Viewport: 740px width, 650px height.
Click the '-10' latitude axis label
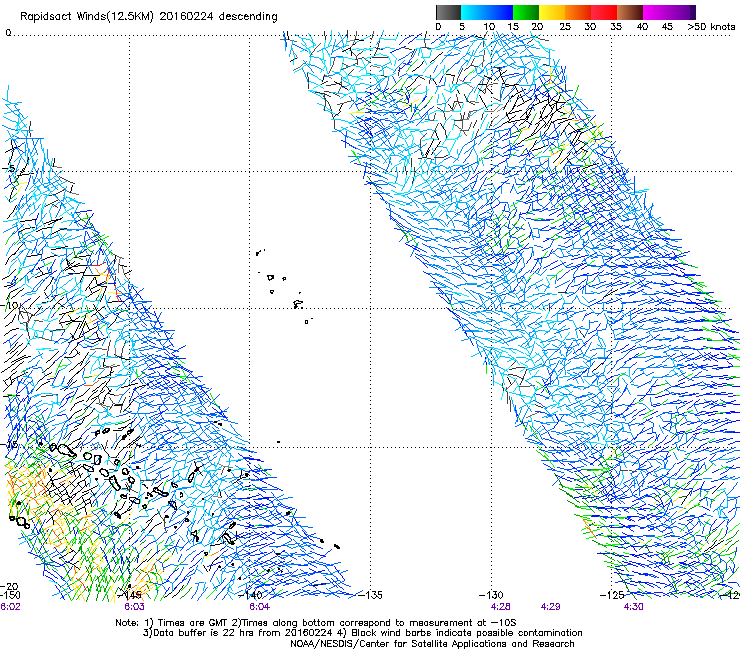(10, 305)
